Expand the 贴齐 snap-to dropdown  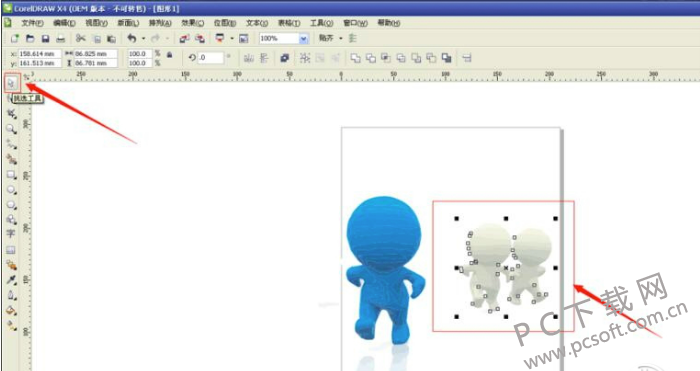[341, 39]
